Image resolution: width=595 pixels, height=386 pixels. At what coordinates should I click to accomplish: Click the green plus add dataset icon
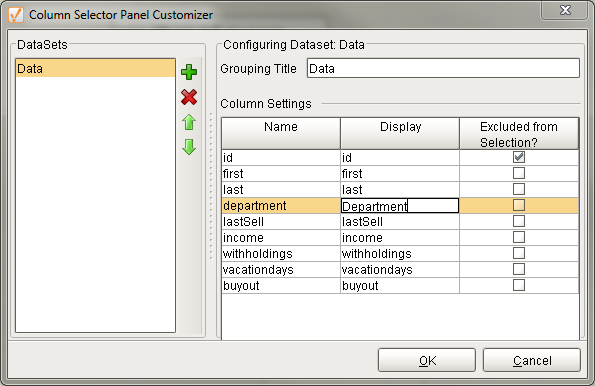tap(189, 72)
